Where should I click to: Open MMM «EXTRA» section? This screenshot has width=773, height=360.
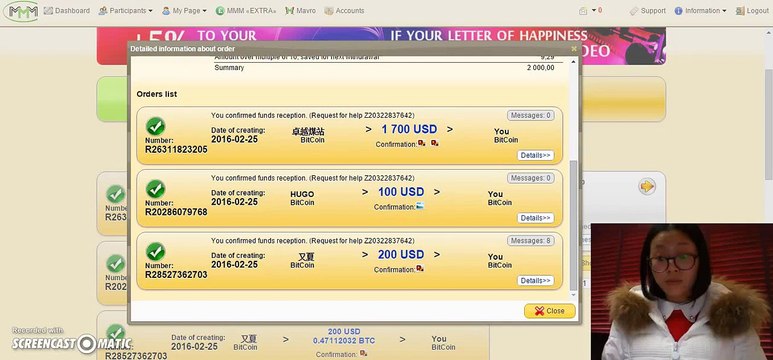point(246,10)
